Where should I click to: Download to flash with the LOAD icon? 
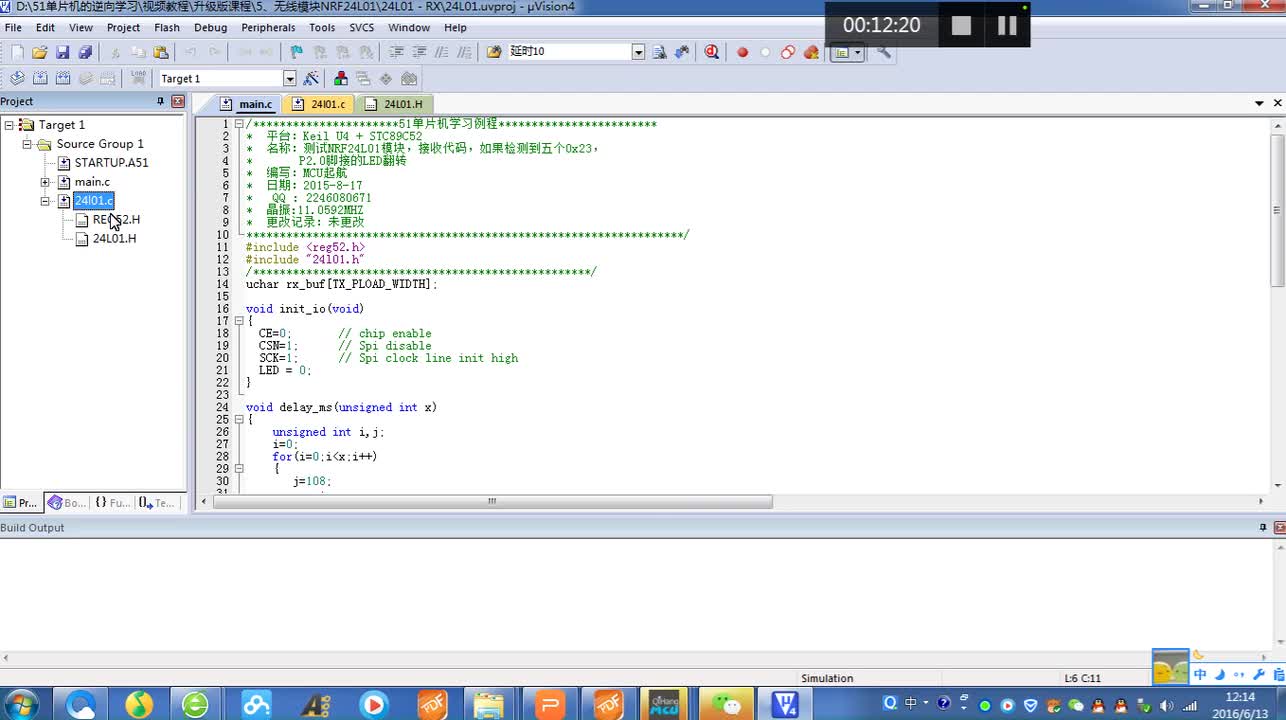pos(139,78)
